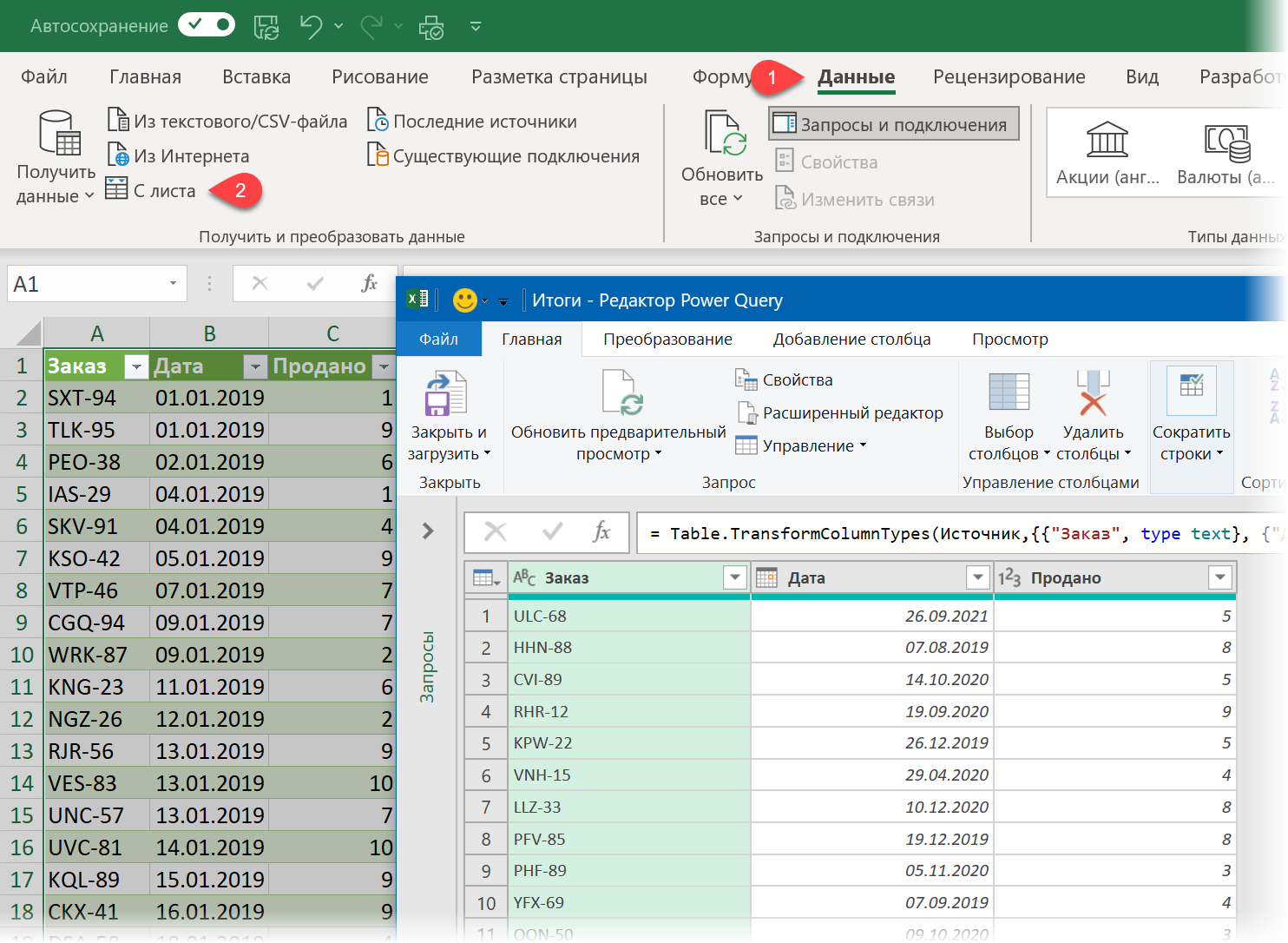The height and width of the screenshot is (943, 1288).
Task: Toggle Запросы и подключения pane button
Action: pos(893,124)
